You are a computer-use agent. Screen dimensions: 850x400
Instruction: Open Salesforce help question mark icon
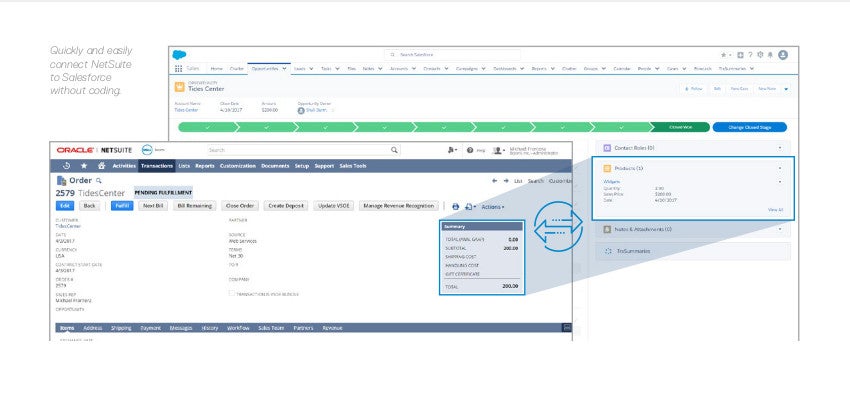(750, 55)
